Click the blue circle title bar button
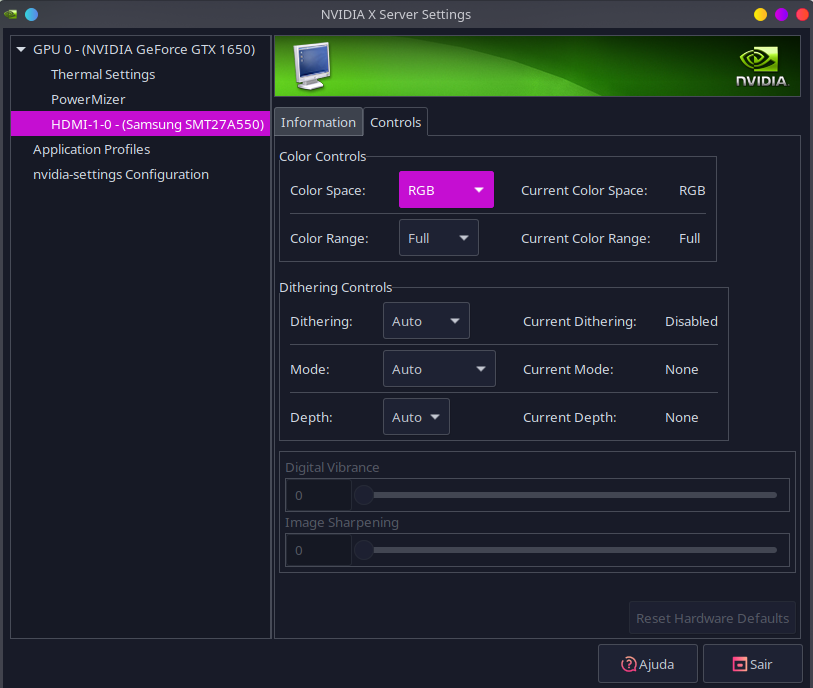The height and width of the screenshot is (688, 813). point(32,14)
